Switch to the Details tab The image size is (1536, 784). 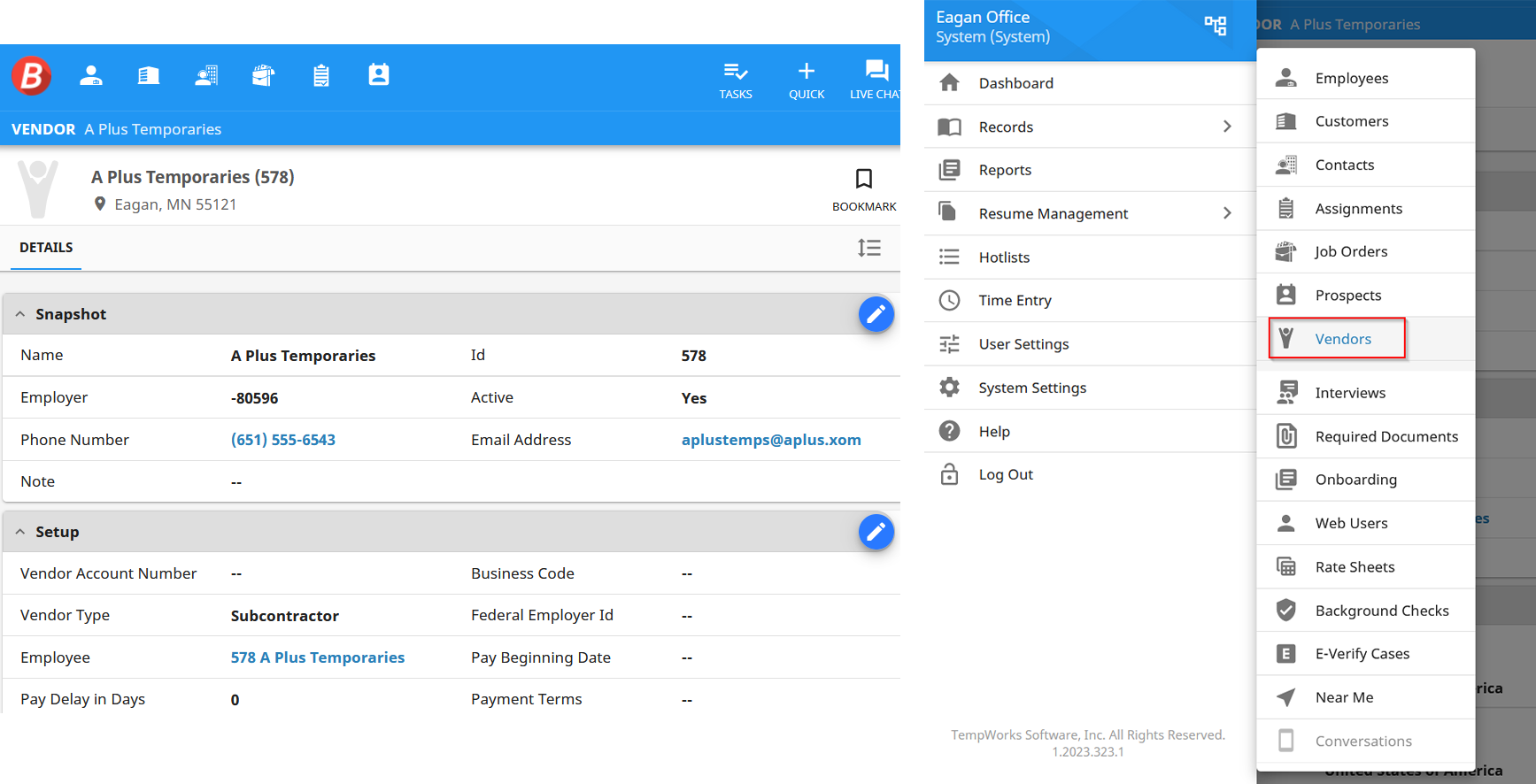46,248
